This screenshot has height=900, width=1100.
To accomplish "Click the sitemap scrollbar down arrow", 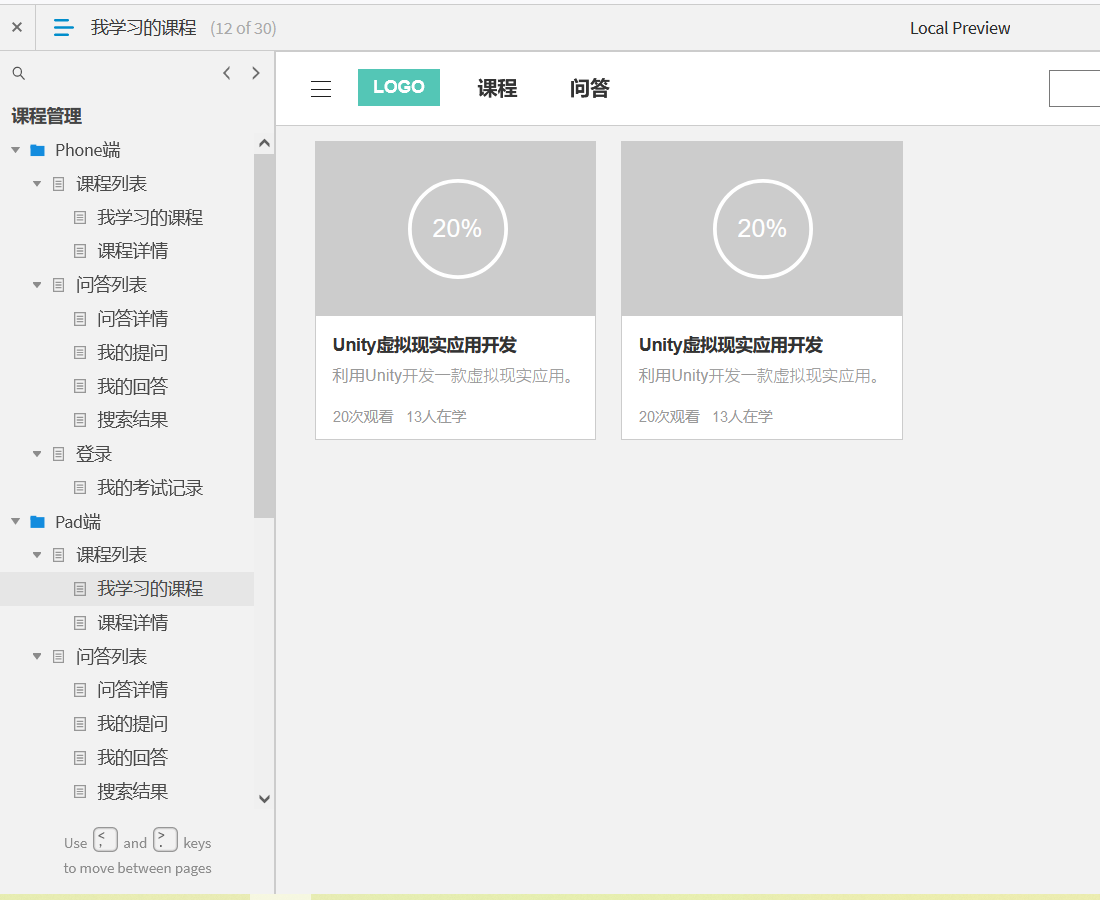I will tap(264, 798).
